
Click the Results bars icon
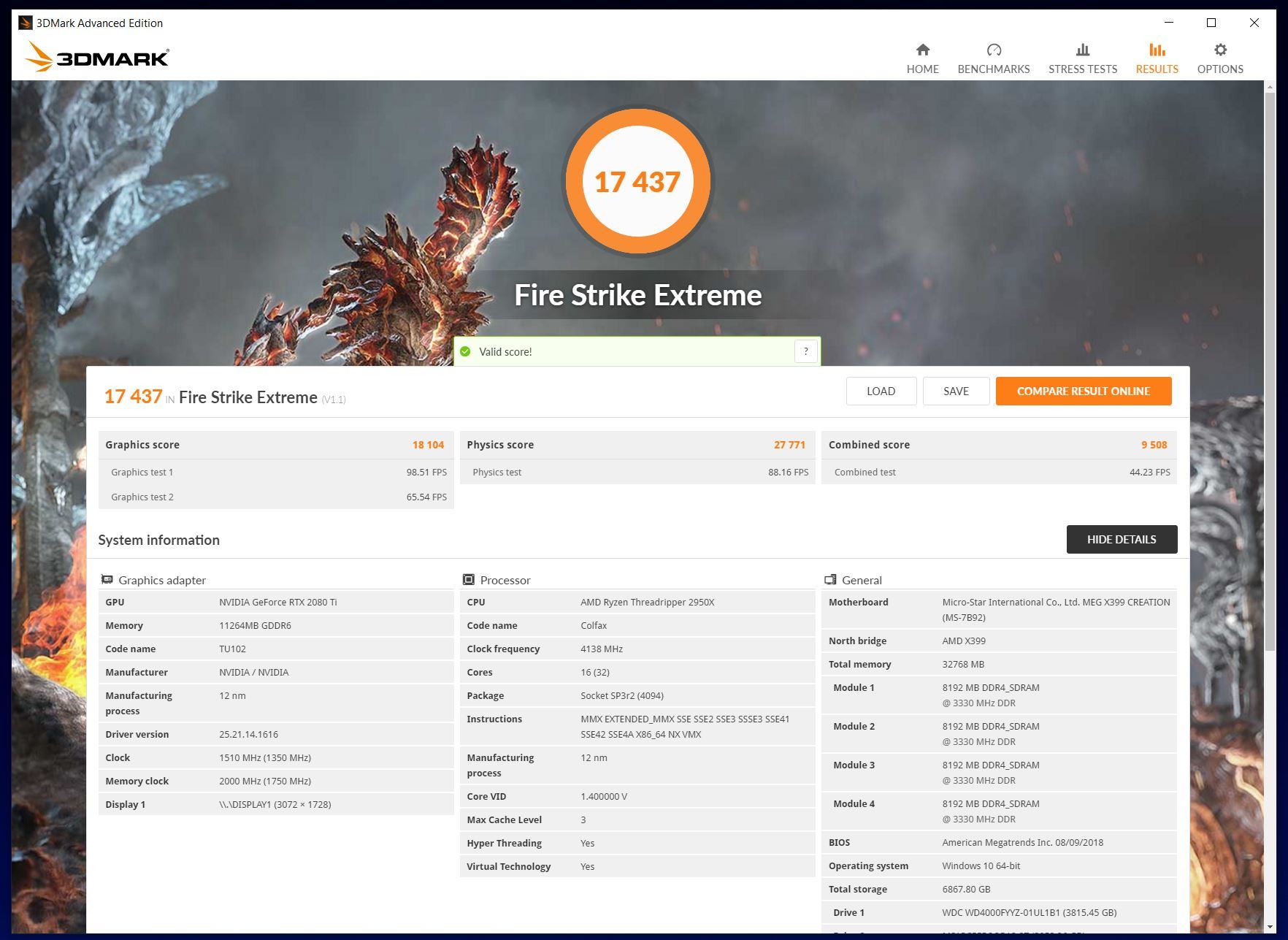coord(1157,50)
